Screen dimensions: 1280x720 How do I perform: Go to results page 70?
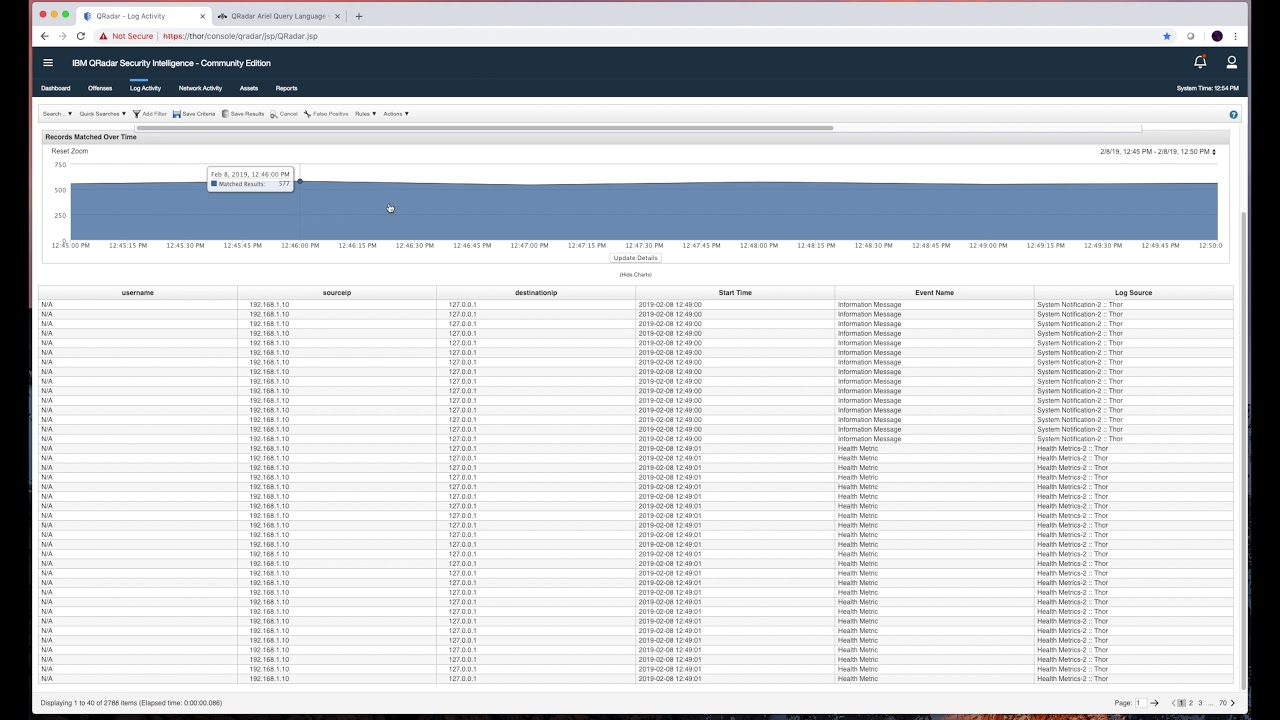tap(1222, 703)
